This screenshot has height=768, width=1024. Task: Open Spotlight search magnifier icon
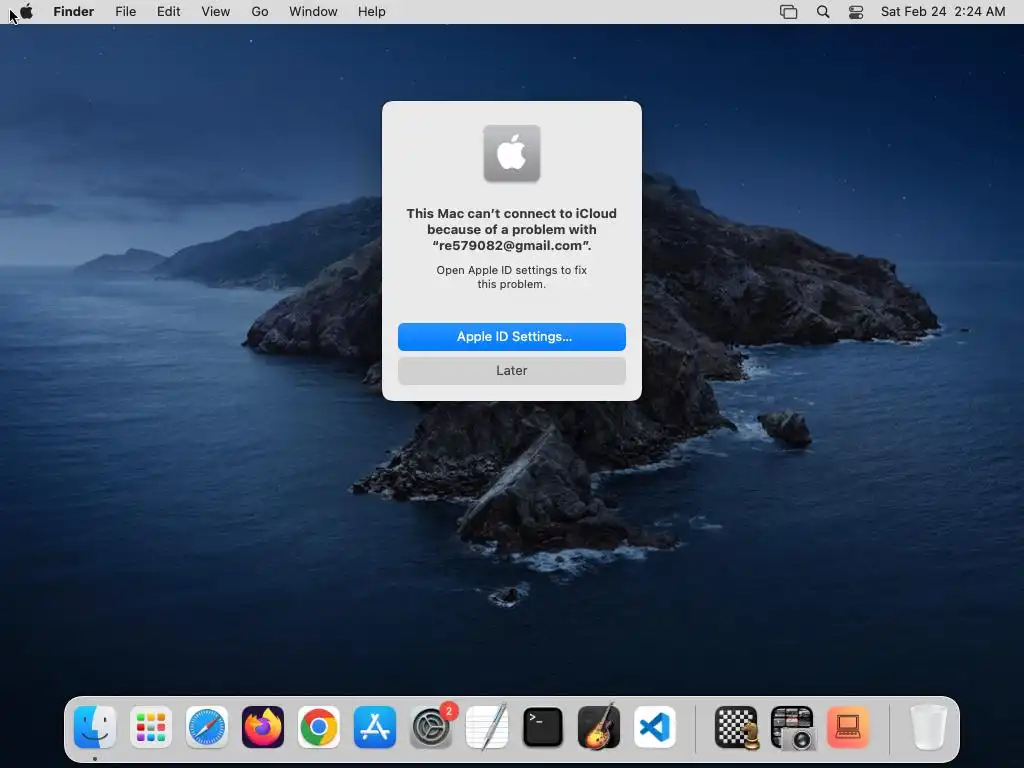coord(823,12)
